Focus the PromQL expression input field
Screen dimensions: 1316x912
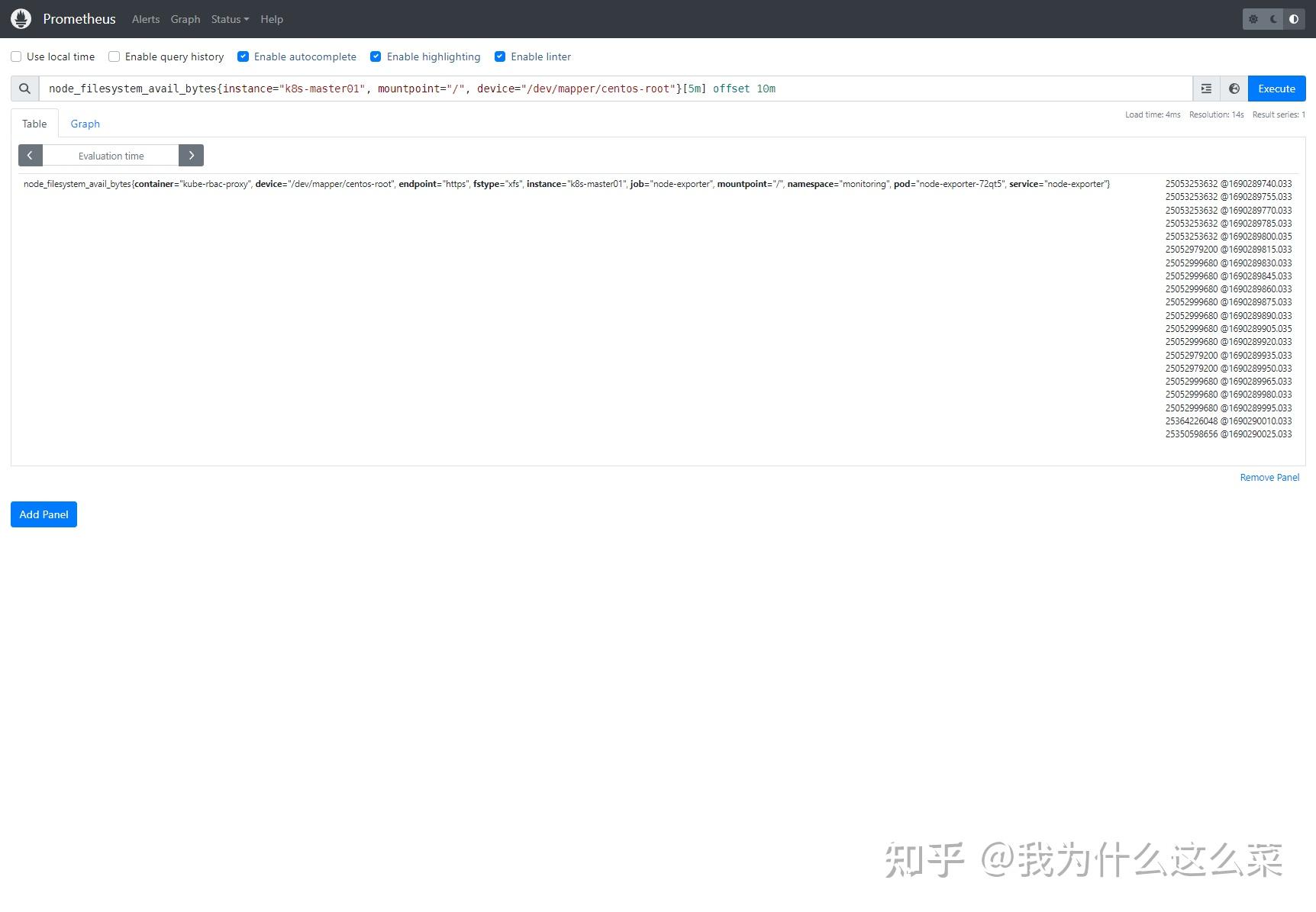(615, 89)
